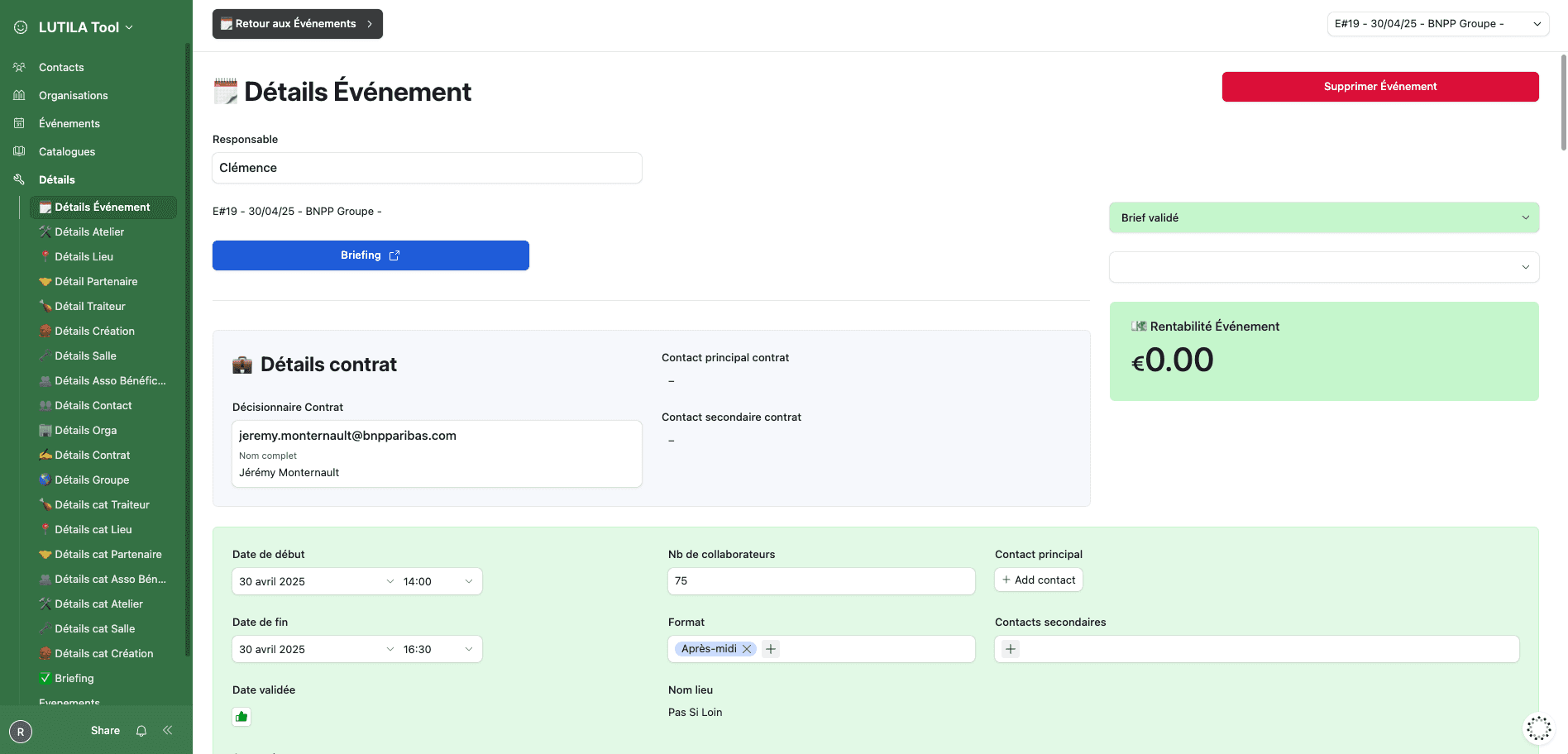The height and width of the screenshot is (754, 1568).
Task: Open the user avatar R
Action: click(x=21, y=732)
